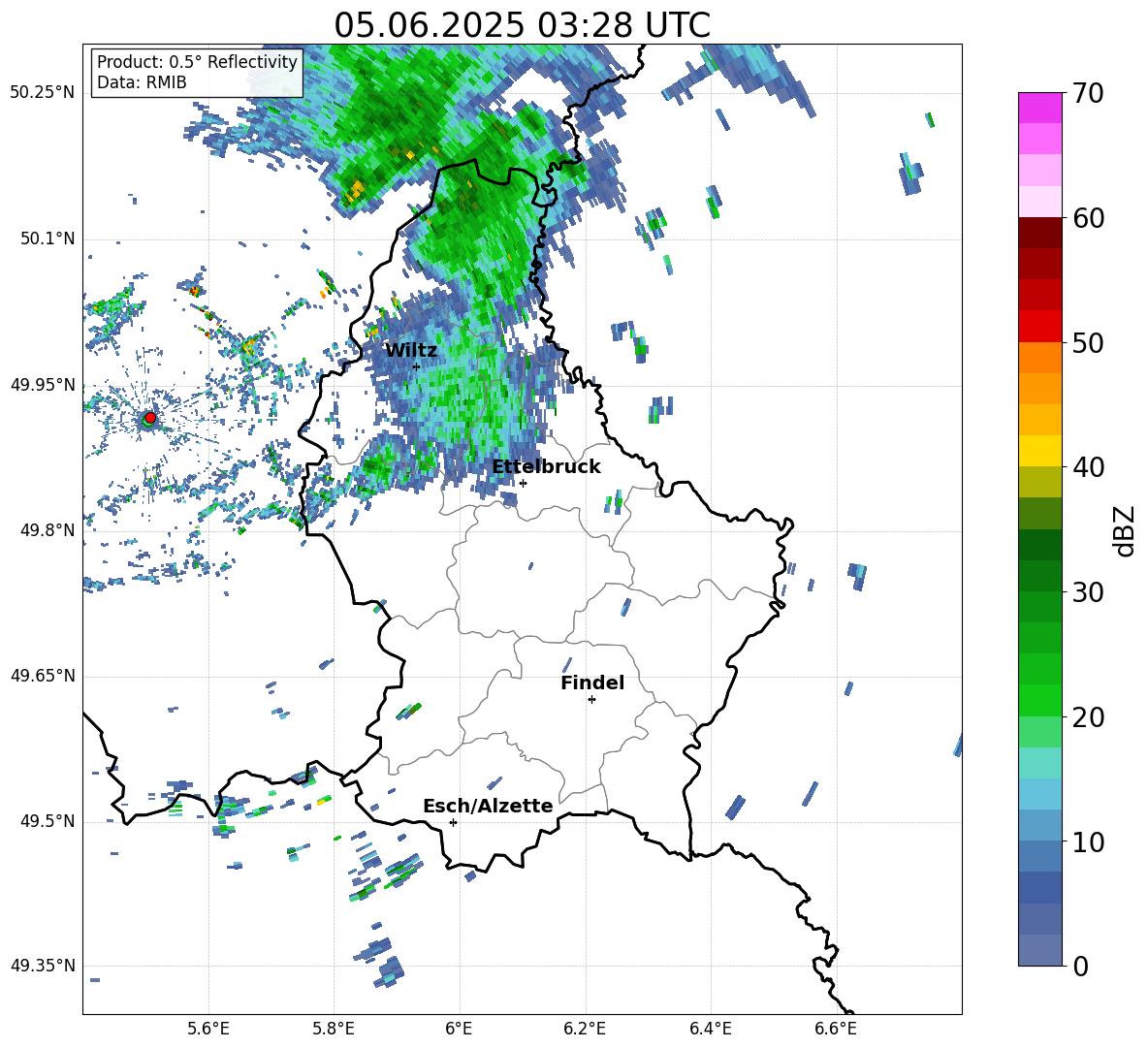
Task: Click the magenta top colorbar swatch
Action: tap(1039, 108)
